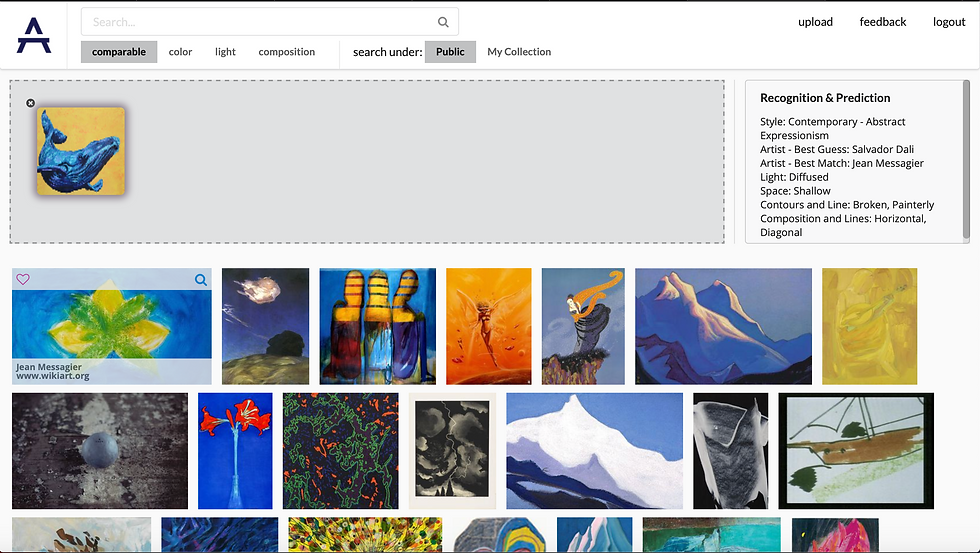This screenshot has height=553, width=980.
Task: Open the green and orange outlines abstract painting
Action: coord(341,451)
